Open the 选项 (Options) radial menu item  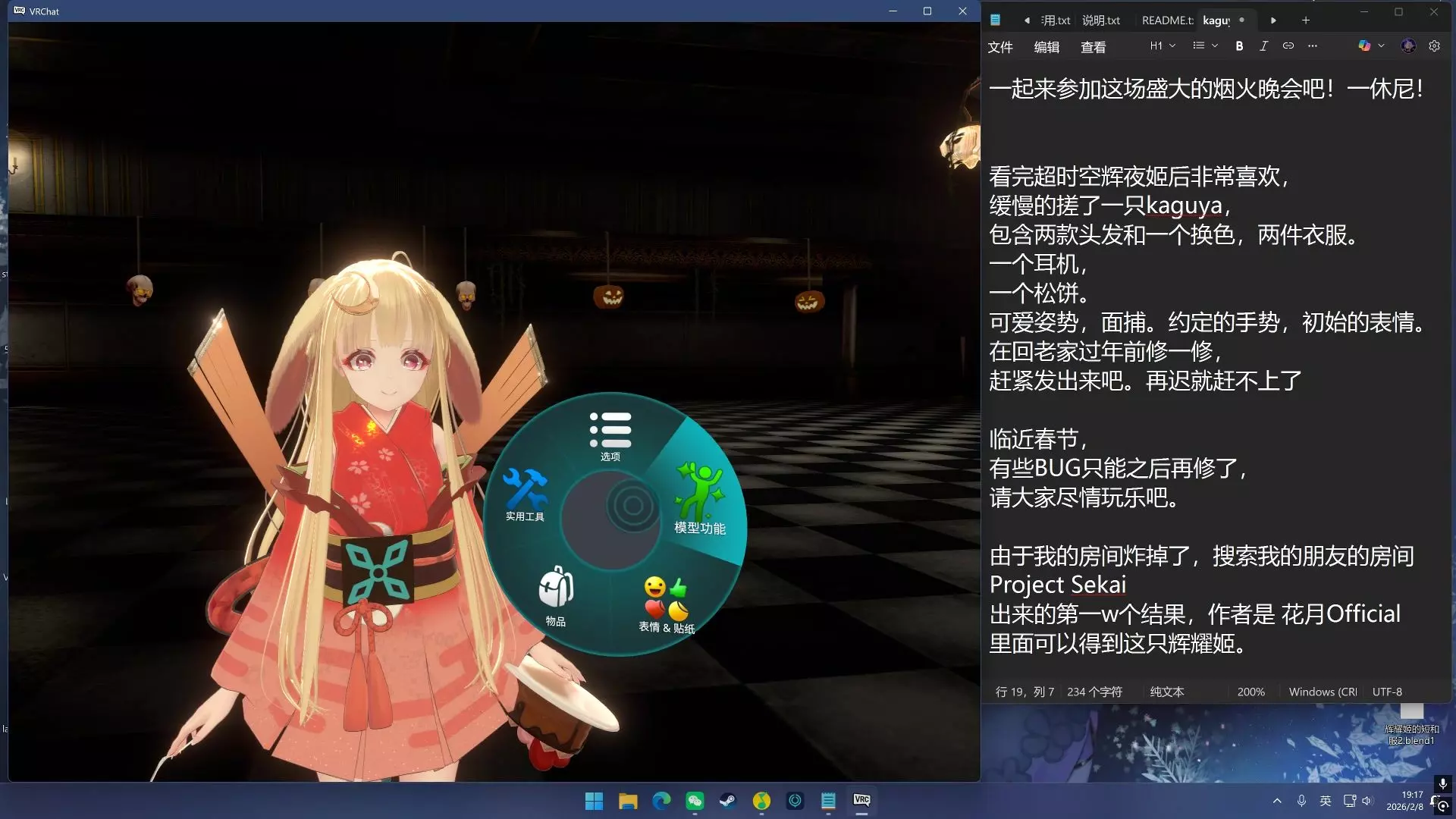coord(610,436)
